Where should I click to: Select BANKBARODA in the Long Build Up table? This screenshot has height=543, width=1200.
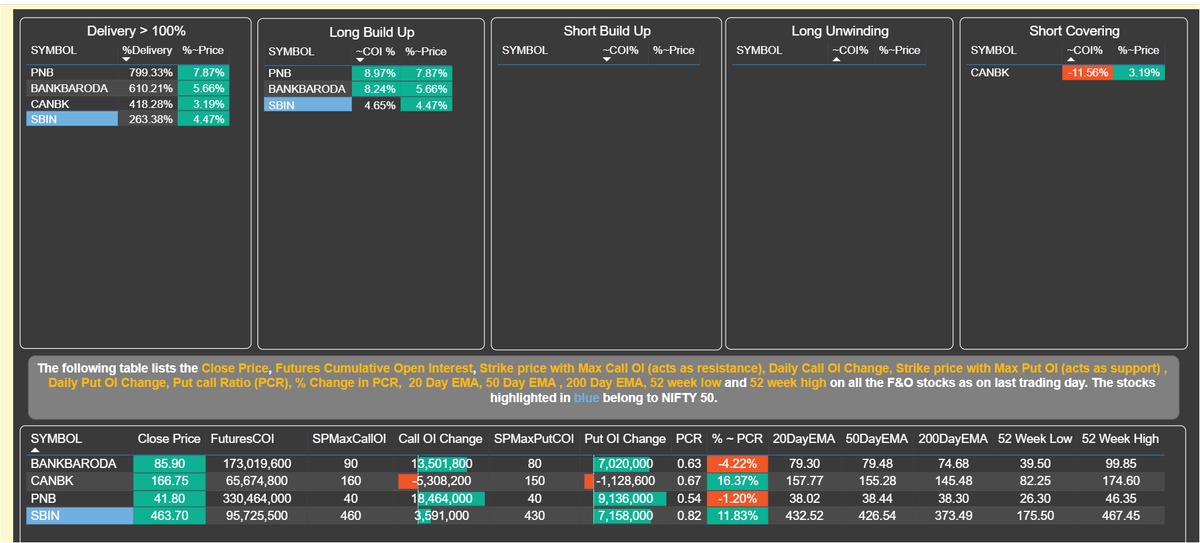tap(307, 88)
